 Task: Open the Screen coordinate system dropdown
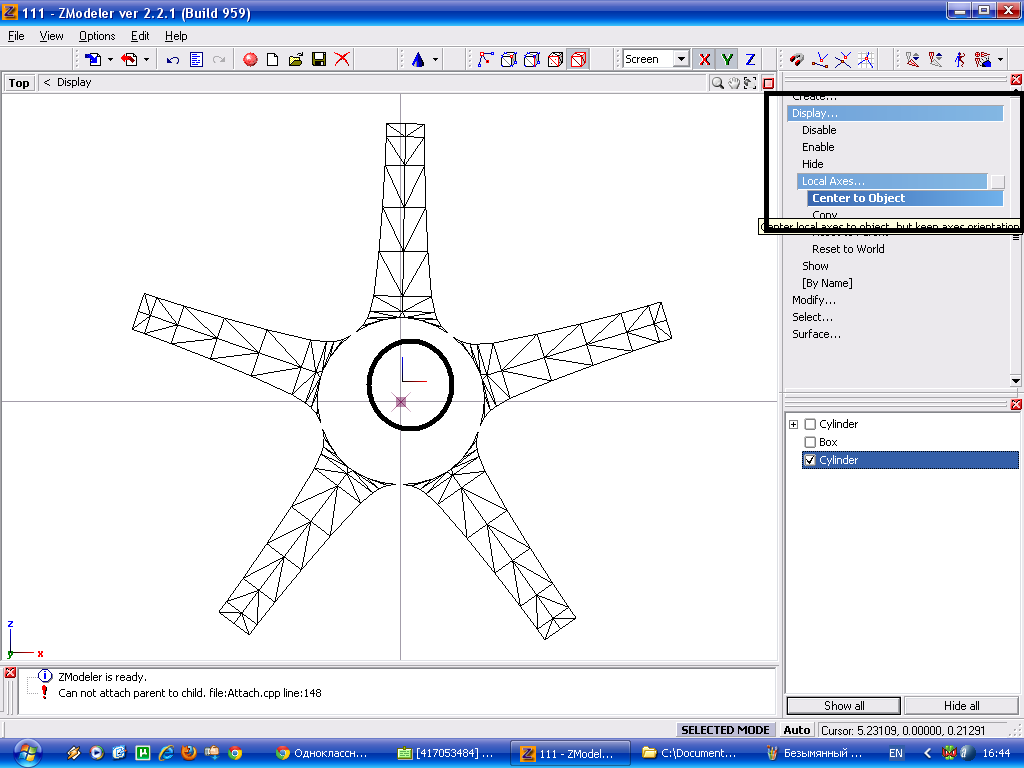(681, 60)
